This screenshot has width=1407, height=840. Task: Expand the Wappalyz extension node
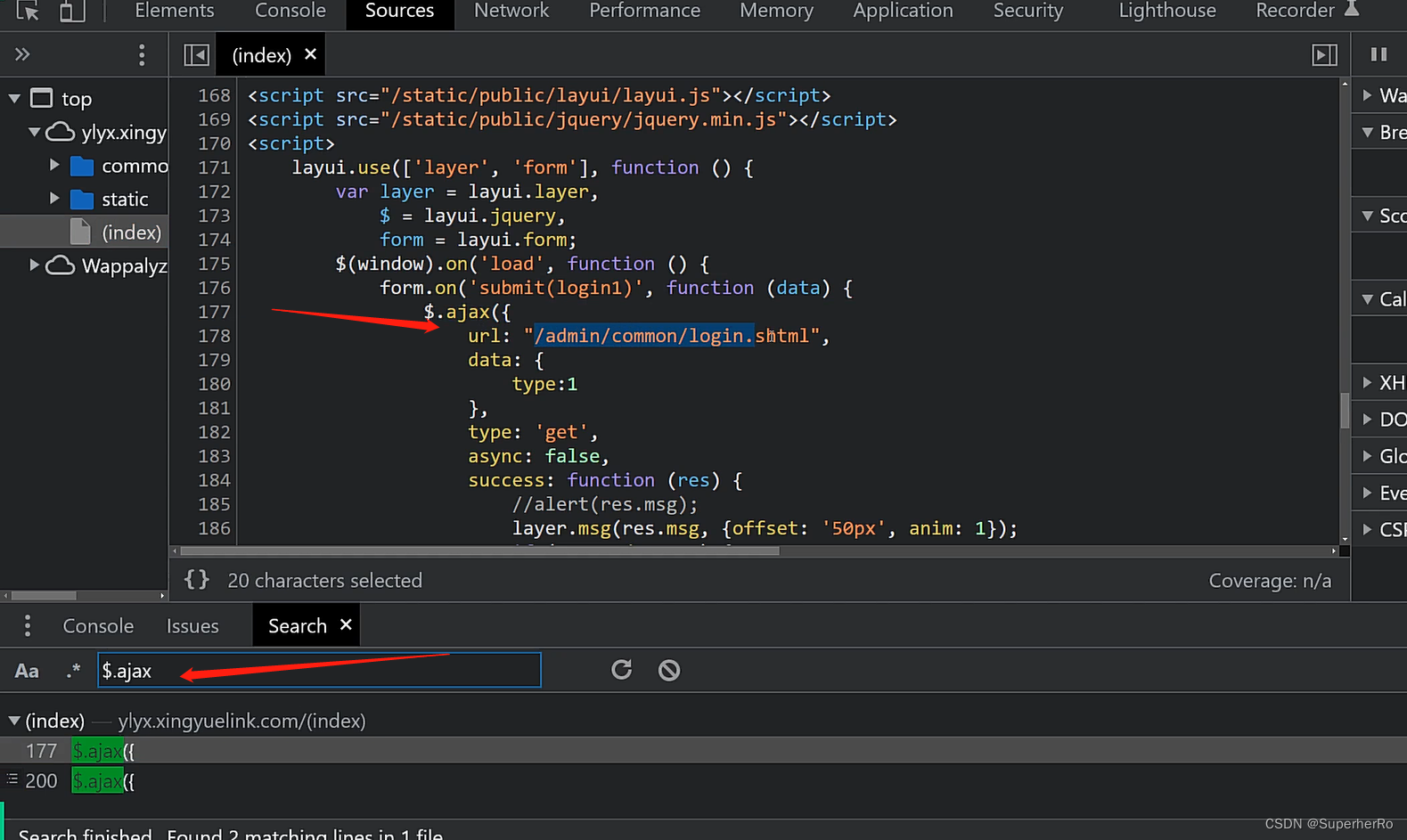pos(34,265)
